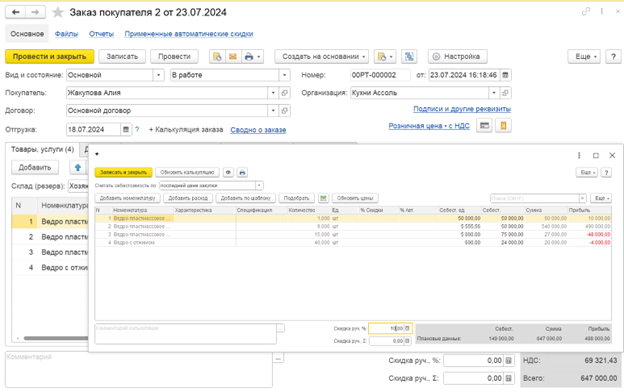The image size is (624, 392).
Task: Move row up blue arrow
Action: point(78,168)
